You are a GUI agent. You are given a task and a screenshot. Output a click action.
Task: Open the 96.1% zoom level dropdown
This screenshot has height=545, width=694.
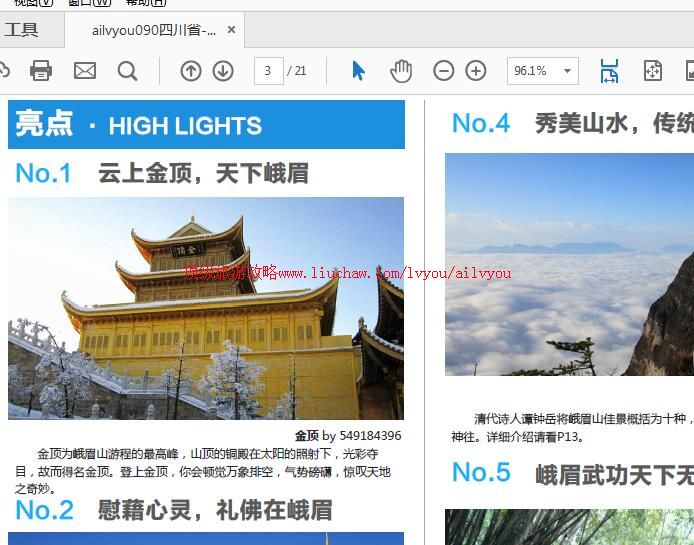point(568,71)
